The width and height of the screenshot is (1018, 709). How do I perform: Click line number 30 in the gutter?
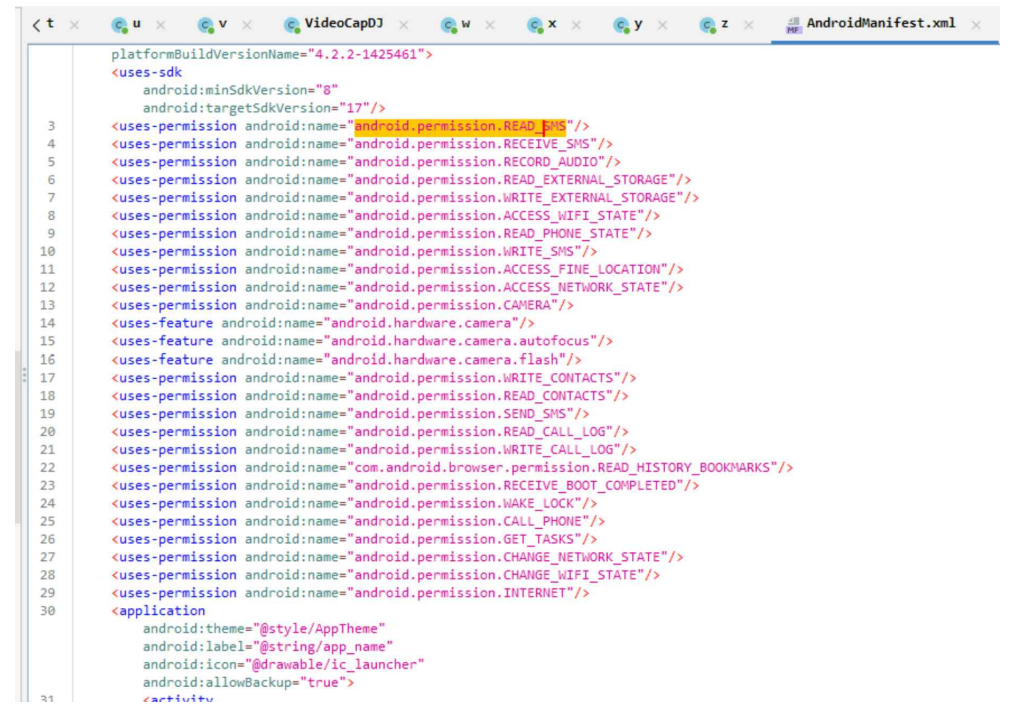click(48, 611)
